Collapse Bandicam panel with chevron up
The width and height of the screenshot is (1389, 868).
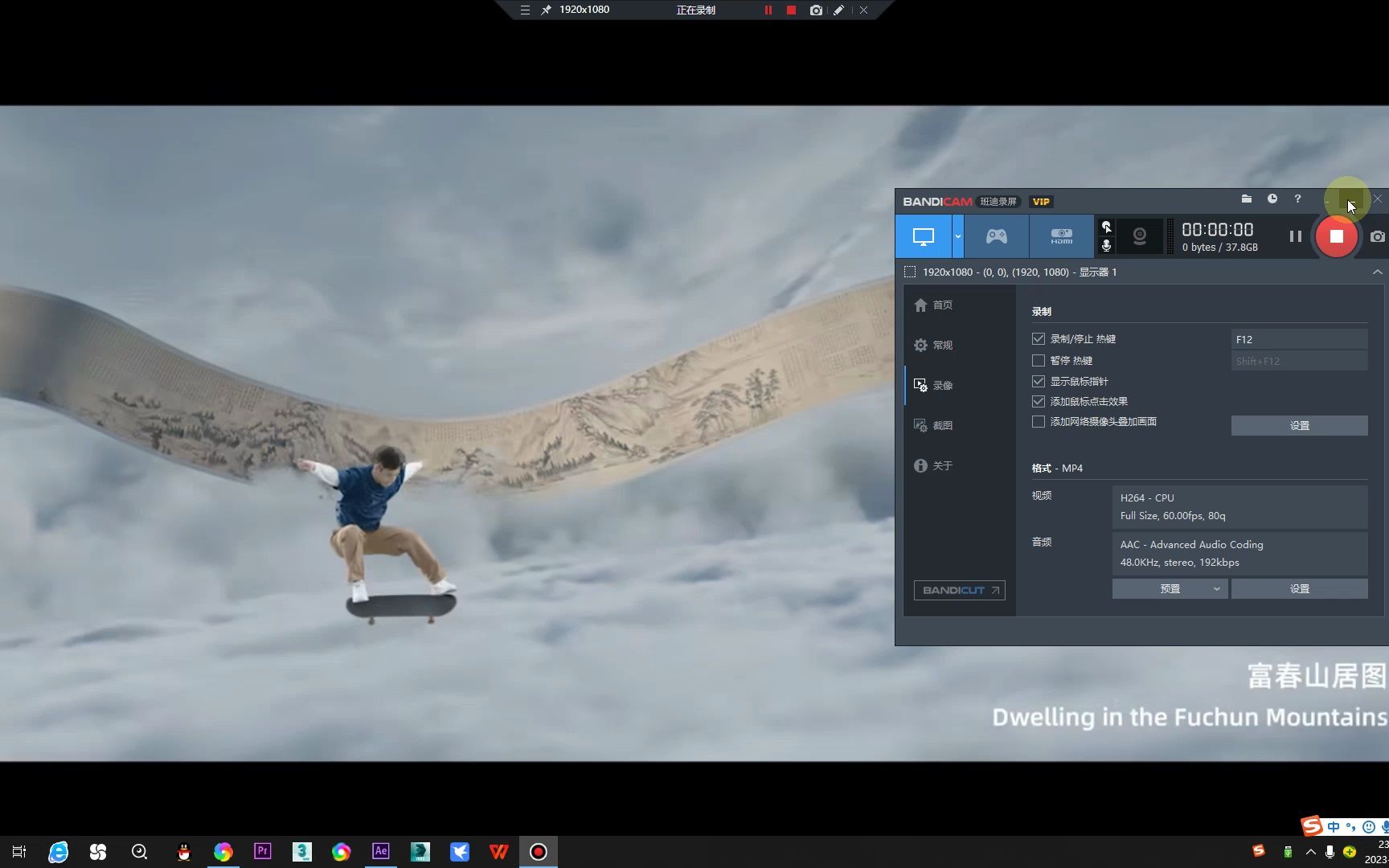tap(1377, 272)
